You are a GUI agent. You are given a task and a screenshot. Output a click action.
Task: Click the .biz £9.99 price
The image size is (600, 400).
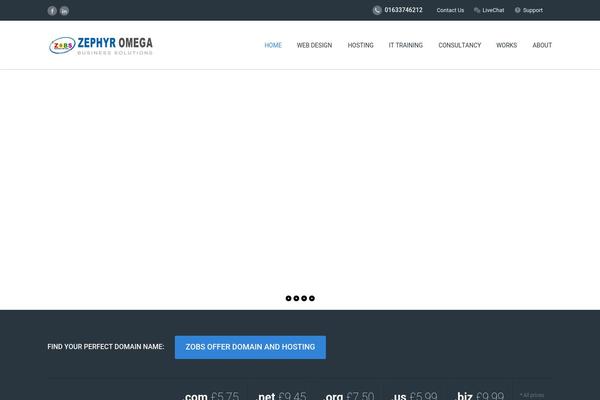click(x=480, y=396)
